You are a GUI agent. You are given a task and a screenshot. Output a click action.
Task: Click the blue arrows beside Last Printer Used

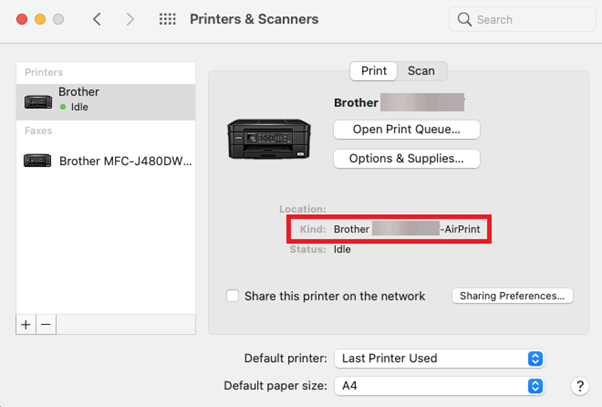535,359
